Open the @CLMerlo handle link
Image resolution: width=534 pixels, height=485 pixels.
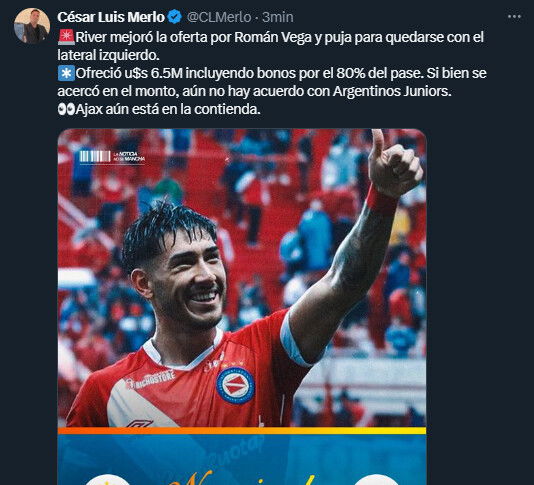(x=219, y=17)
